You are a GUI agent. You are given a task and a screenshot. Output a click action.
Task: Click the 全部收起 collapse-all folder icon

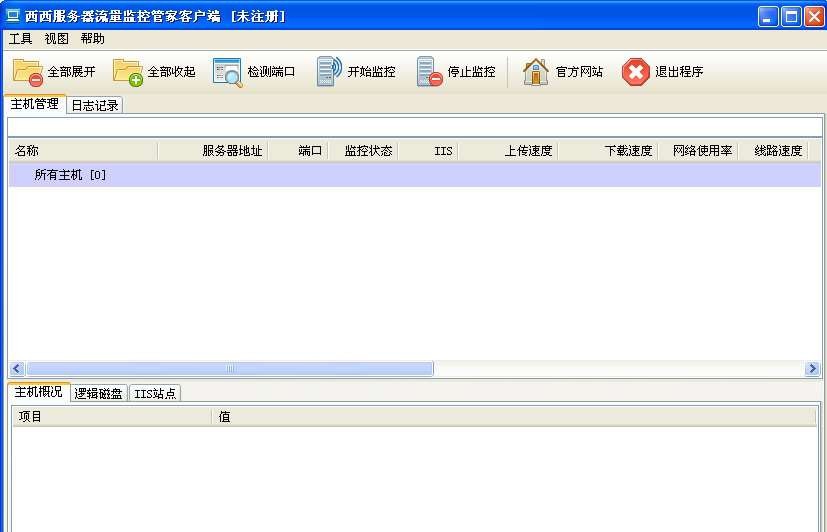pyautogui.click(x=128, y=72)
